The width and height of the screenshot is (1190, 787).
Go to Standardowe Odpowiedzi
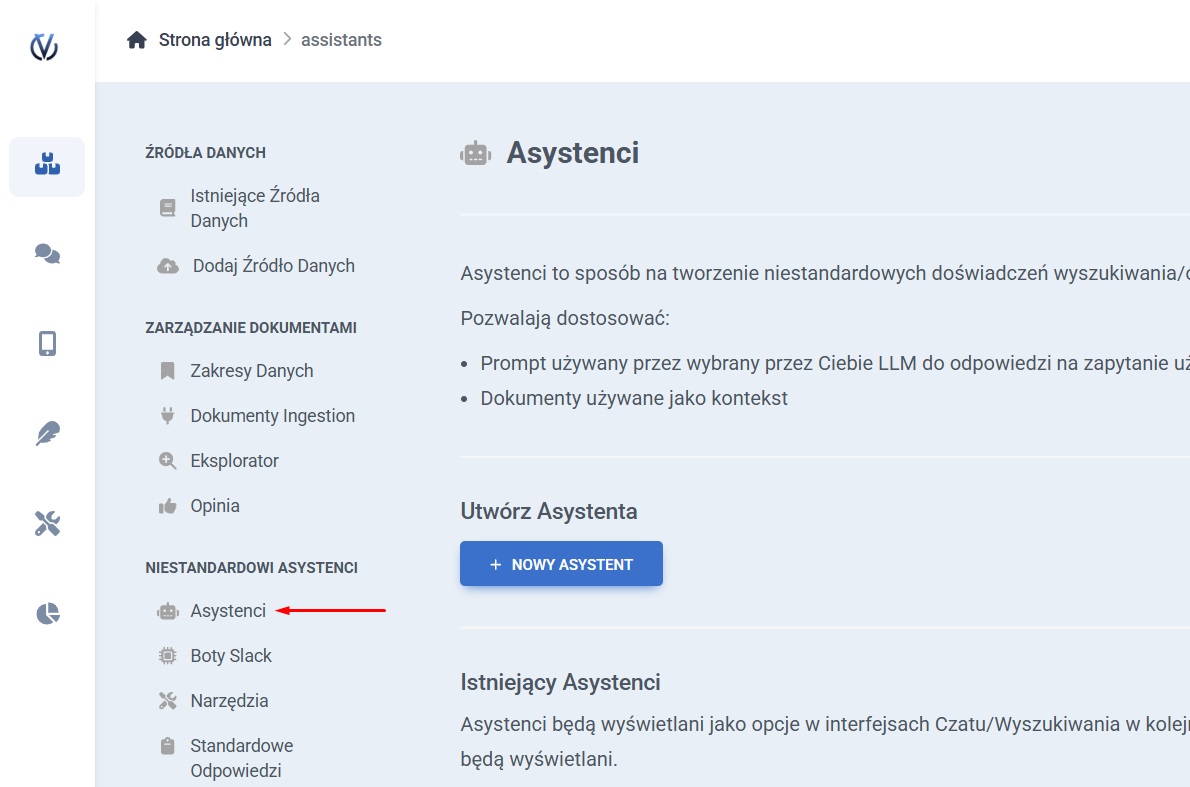(x=241, y=758)
